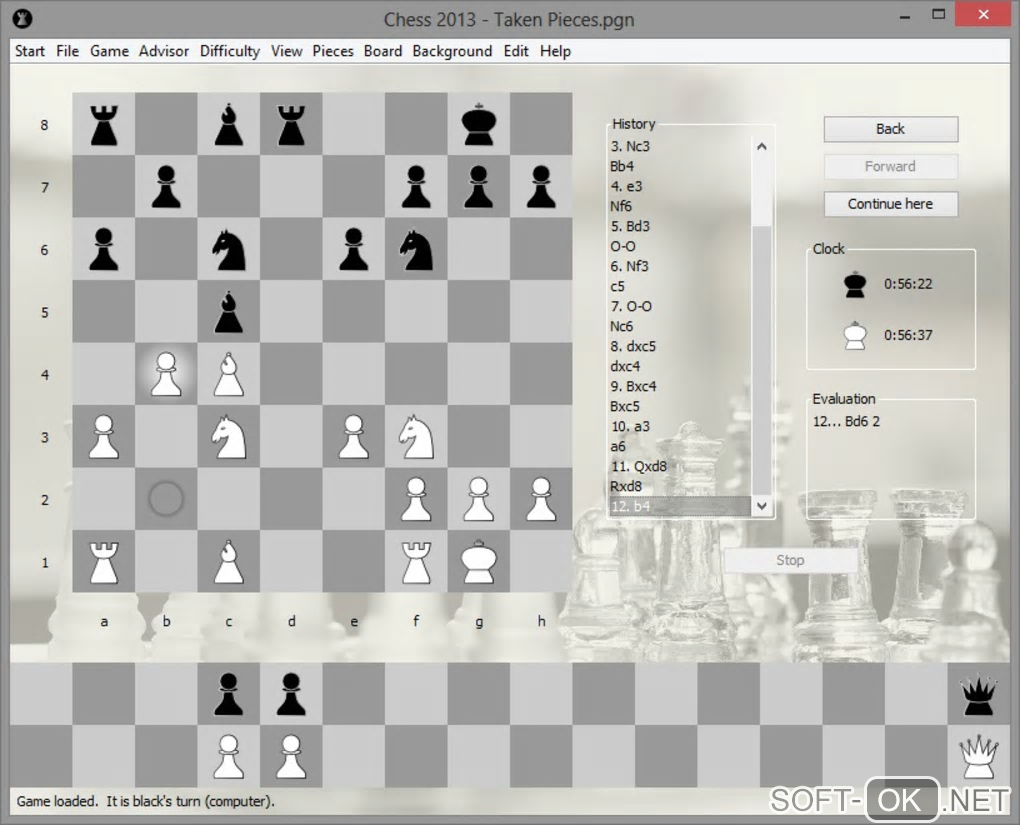Select the white pawn on a3

click(x=104, y=437)
